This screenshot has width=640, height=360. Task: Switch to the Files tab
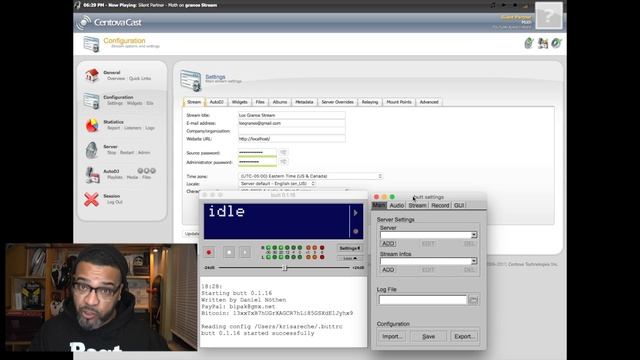pos(260,102)
